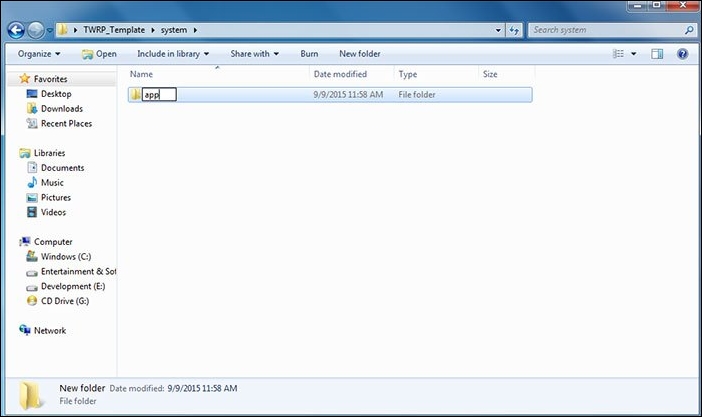This screenshot has width=702, height=417.
Task: Click into the Search system field
Action: (606, 30)
